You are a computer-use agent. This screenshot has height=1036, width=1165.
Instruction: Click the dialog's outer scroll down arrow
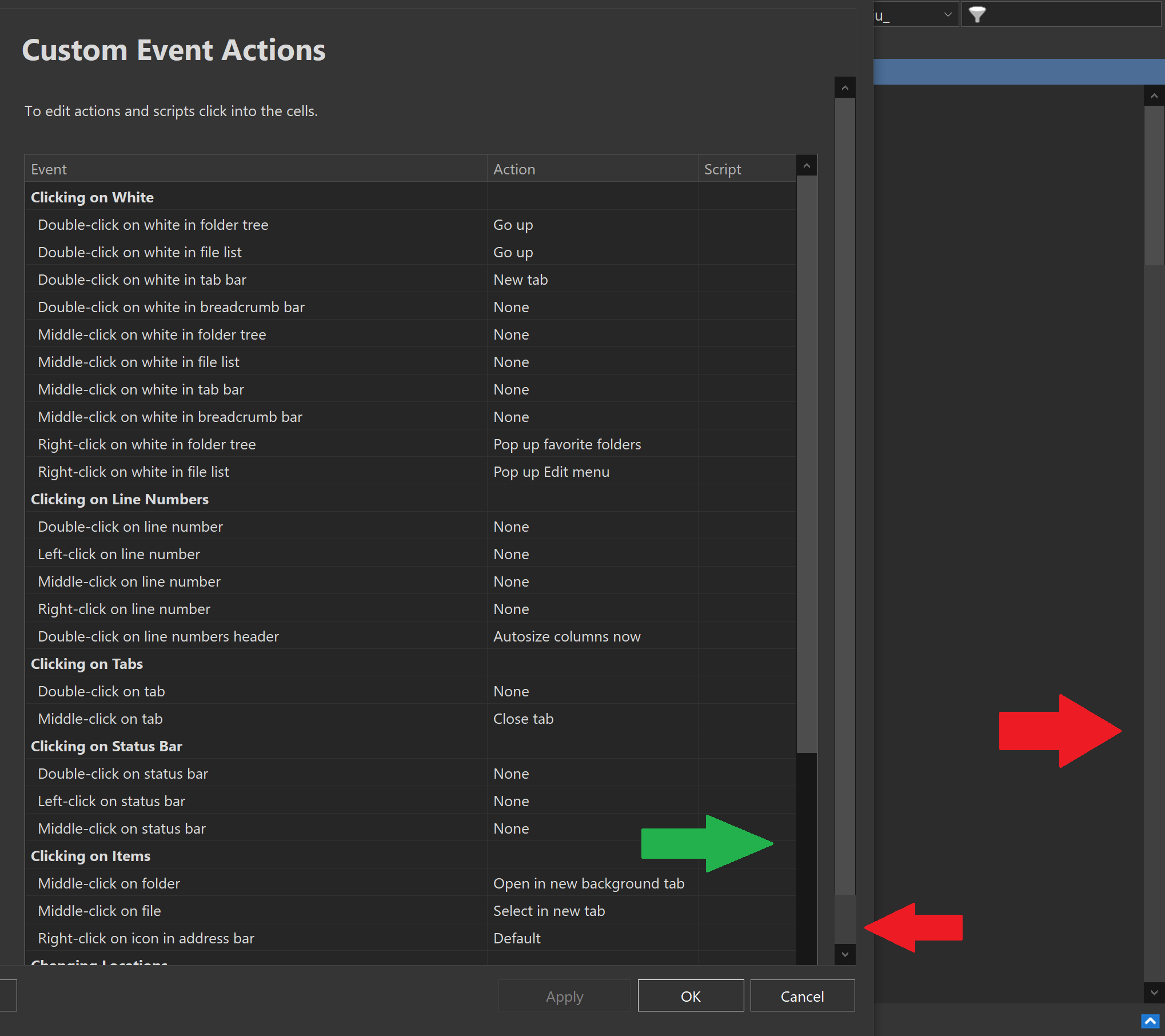tap(845, 954)
